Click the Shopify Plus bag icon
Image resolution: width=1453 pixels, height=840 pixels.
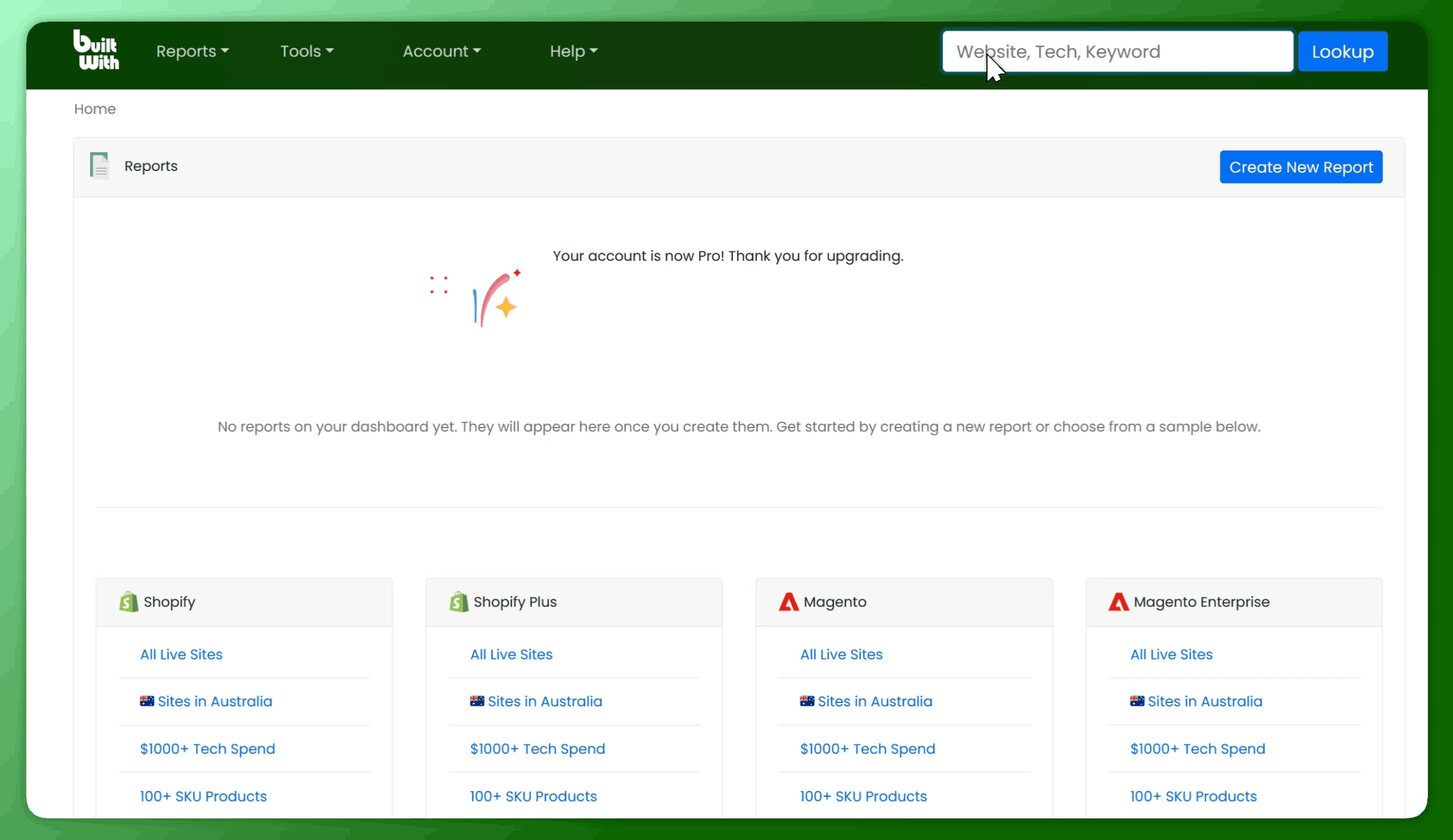[x=459, y=601]
